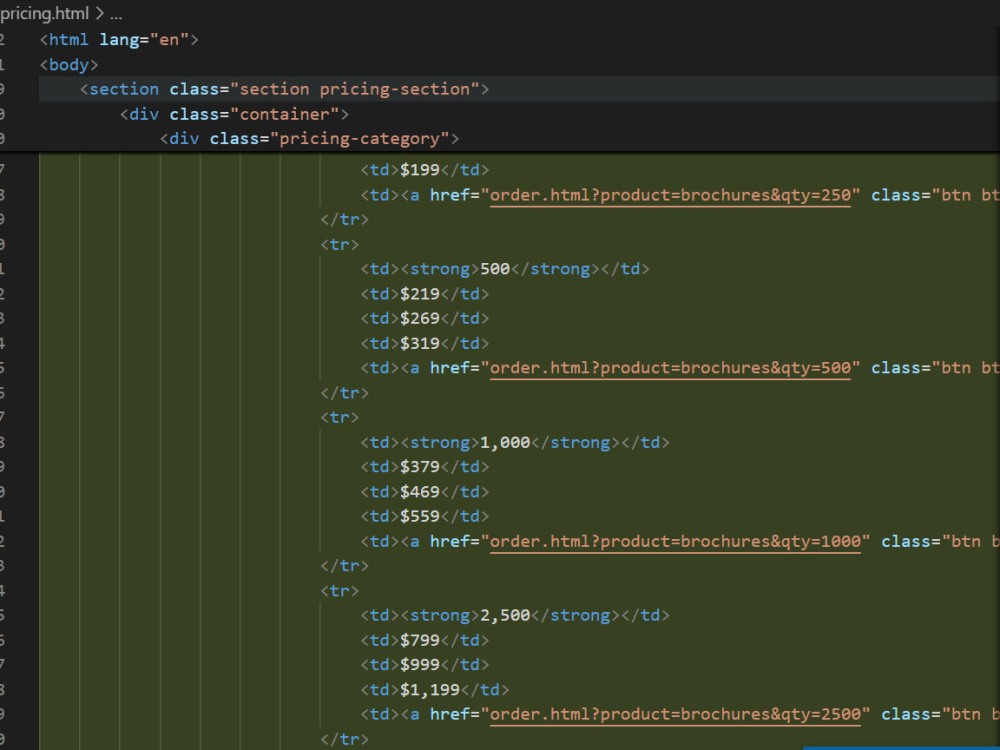Click the tr tag above strong 500

(340, 245)
